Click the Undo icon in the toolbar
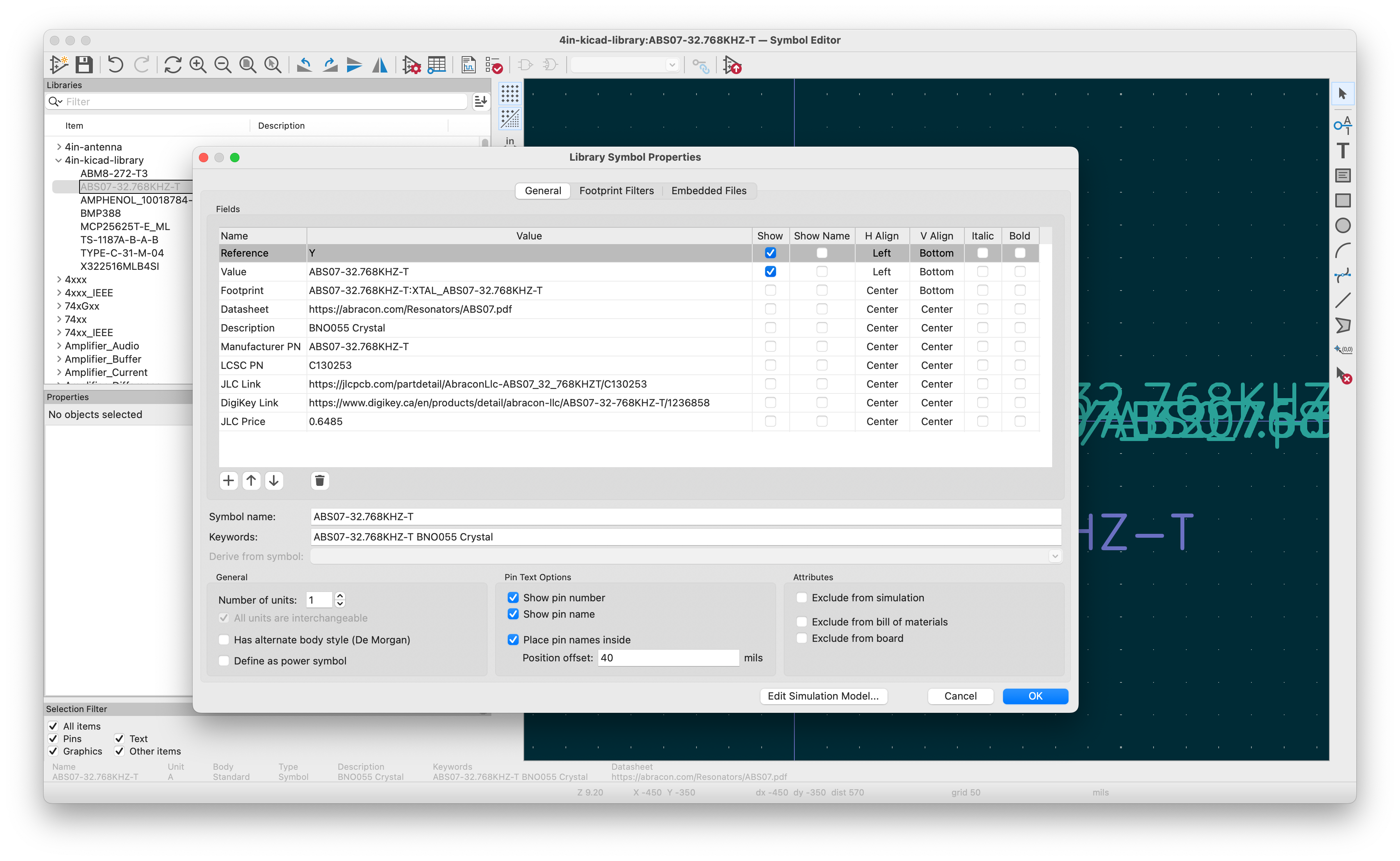1400x861 pixels. 115,65
